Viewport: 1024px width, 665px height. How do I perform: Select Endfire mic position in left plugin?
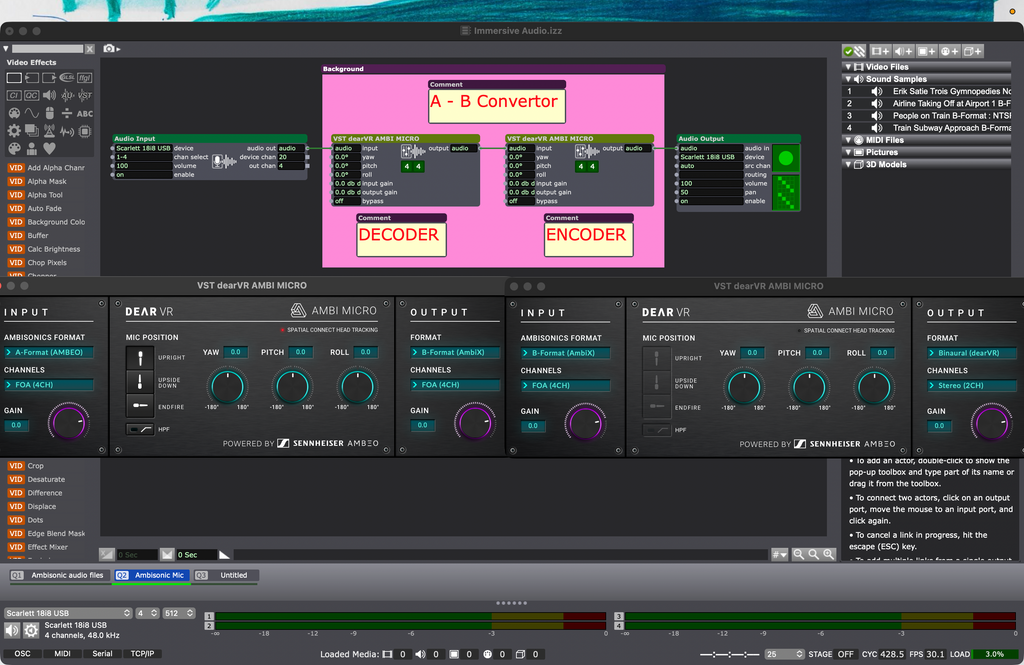tap(140, 405)
